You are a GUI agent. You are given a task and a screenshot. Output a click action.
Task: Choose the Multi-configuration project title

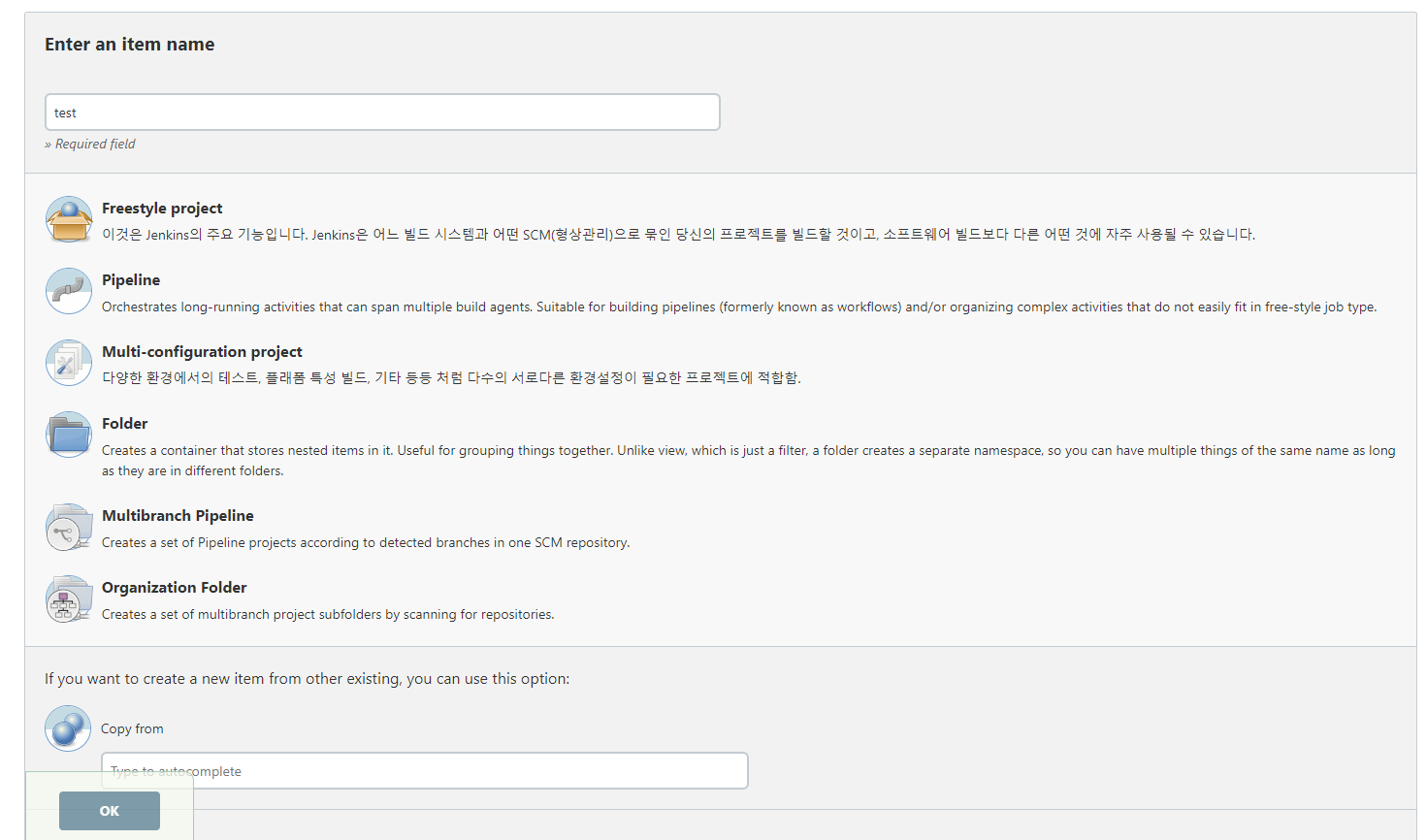pyautogui.click(x=202, y=352)
